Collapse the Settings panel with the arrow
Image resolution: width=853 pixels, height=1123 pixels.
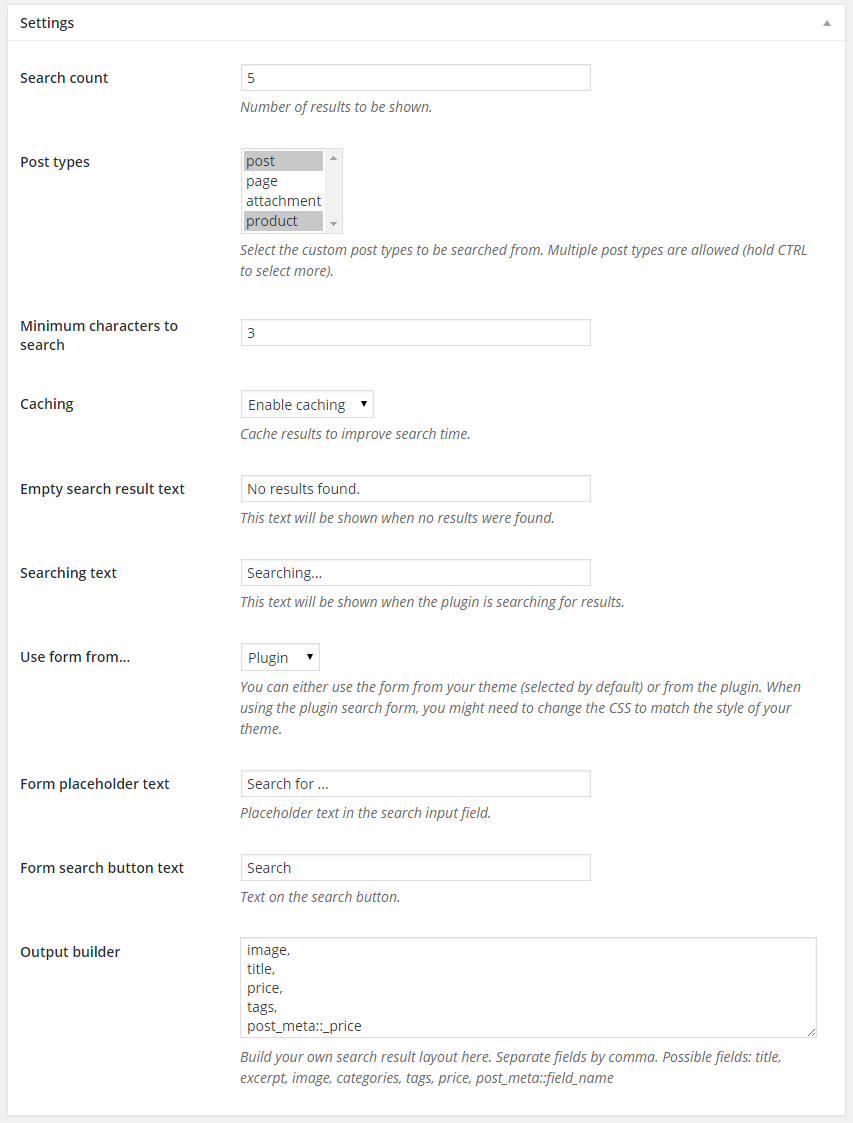click(x=826, y=23)
